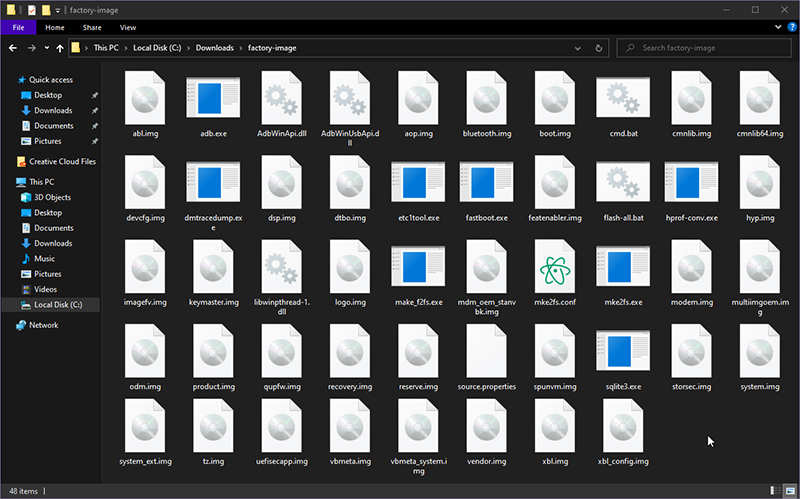The image size is (800, 499).
Task: Switch to large icons view toggle
Action: 790,491
